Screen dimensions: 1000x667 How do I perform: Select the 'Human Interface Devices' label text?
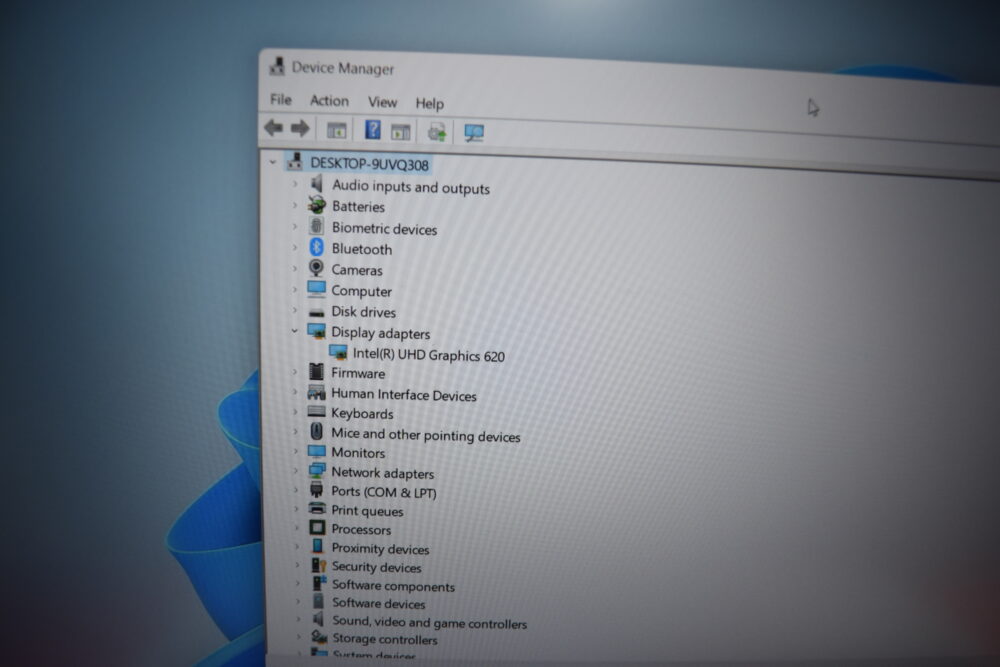point(404,395)
